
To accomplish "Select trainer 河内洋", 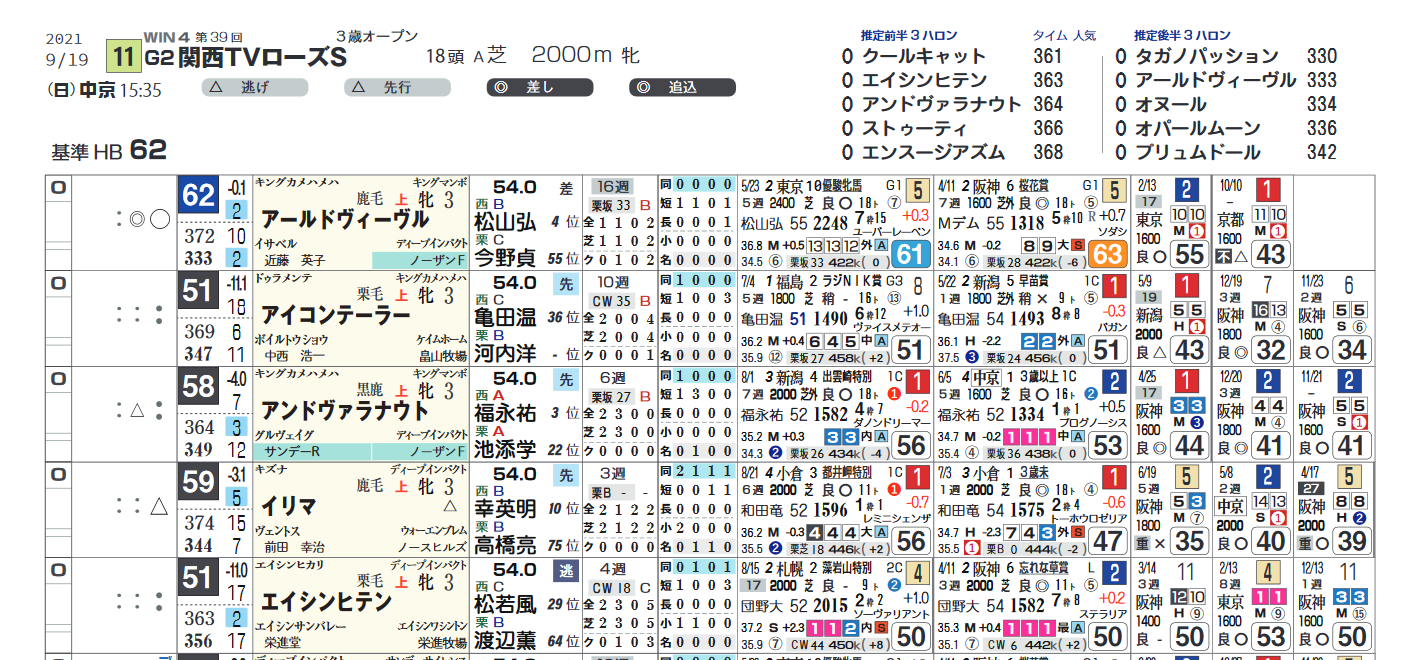I will coord(507,355).
